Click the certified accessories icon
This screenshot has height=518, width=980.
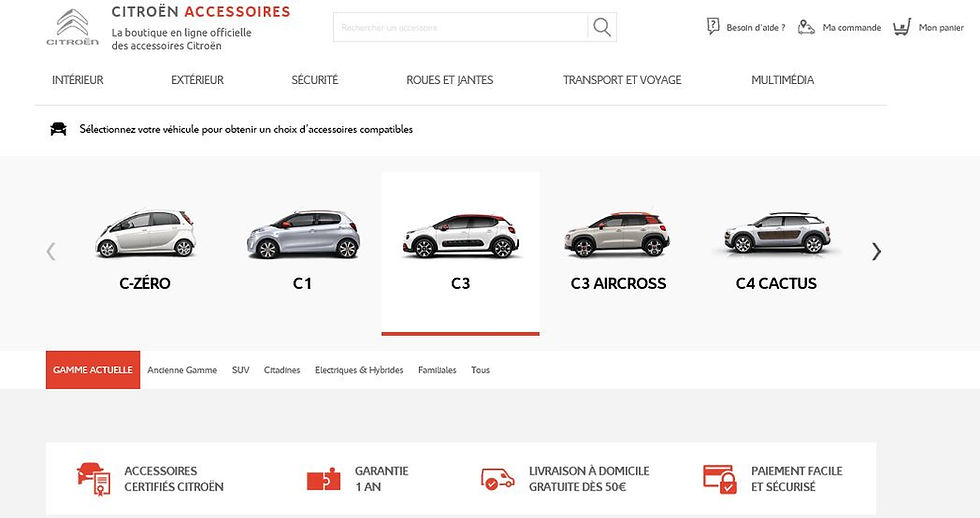point(94,479)
